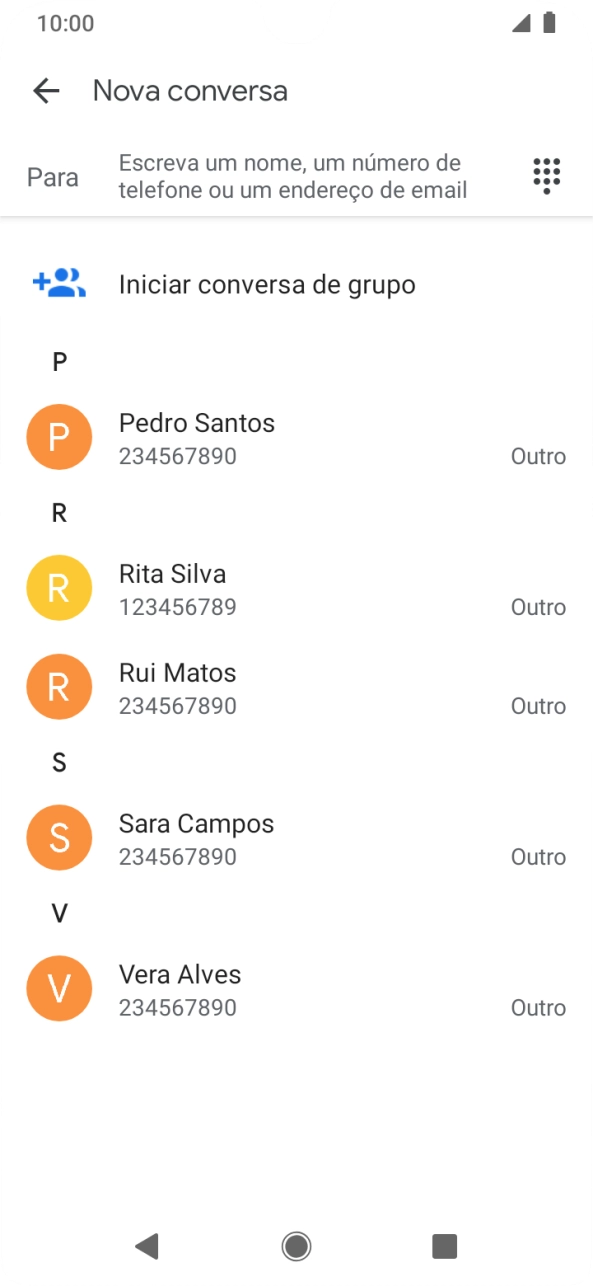Screen dimensions: 593x1286
Task: Select Pedro Santos's avatar circle
Action: (x=59, y=437)
